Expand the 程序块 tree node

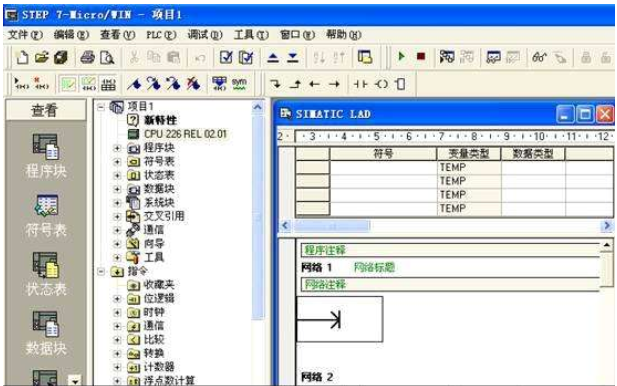tap(117, 148)
